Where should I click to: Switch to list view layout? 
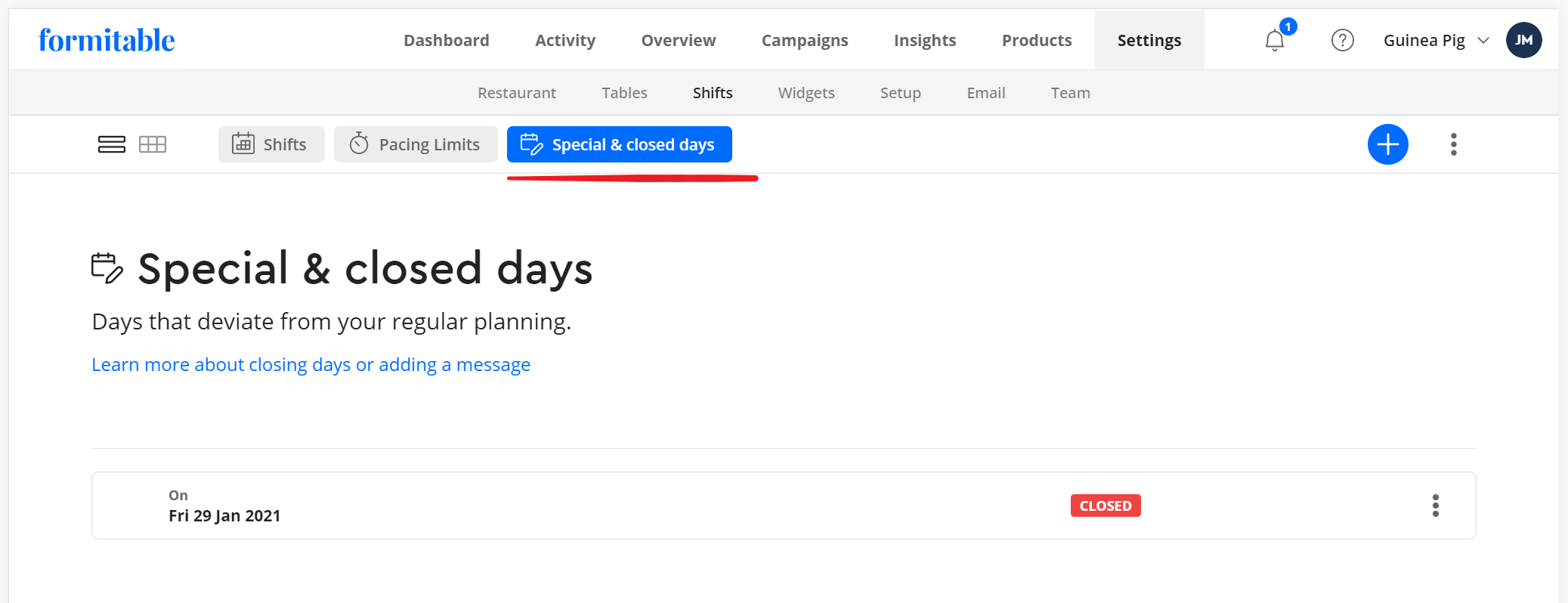click(112, 144)
